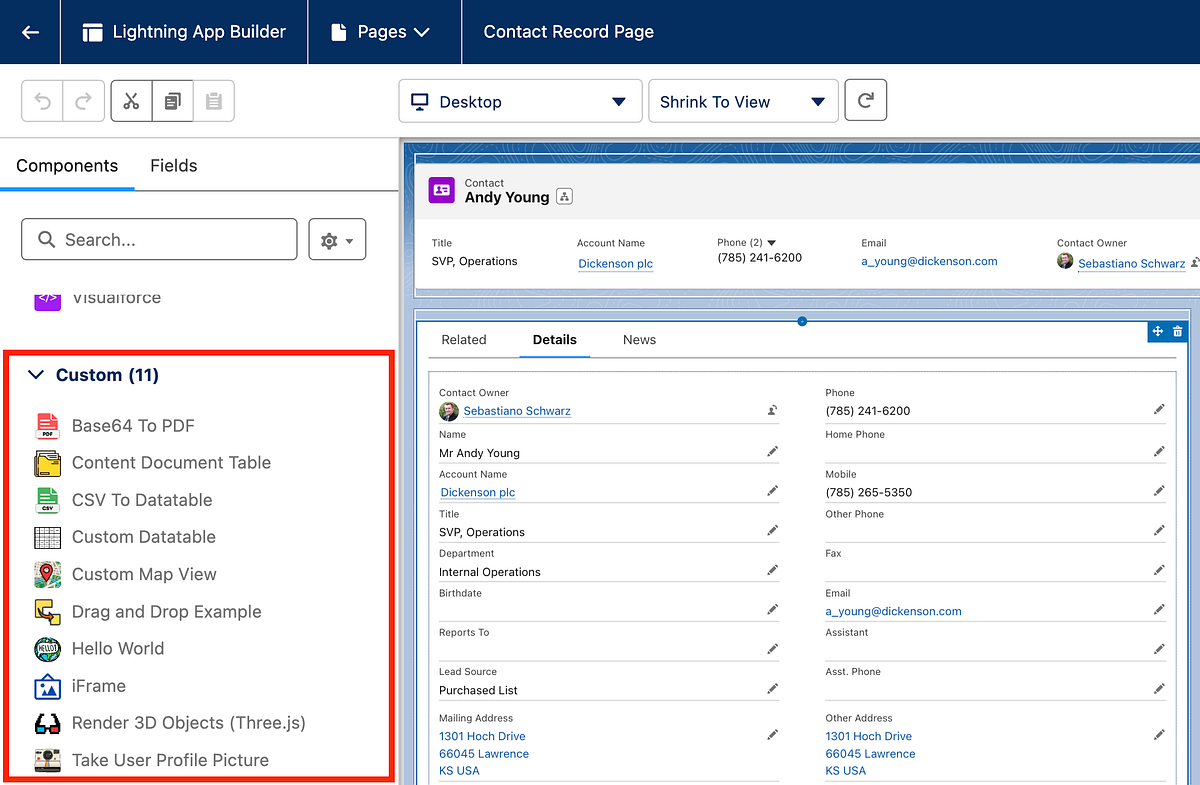Image resolution: width=1200 pixels, height=785 pixels.
Task: Switch to the Fields tab
Action: (173, 165)
